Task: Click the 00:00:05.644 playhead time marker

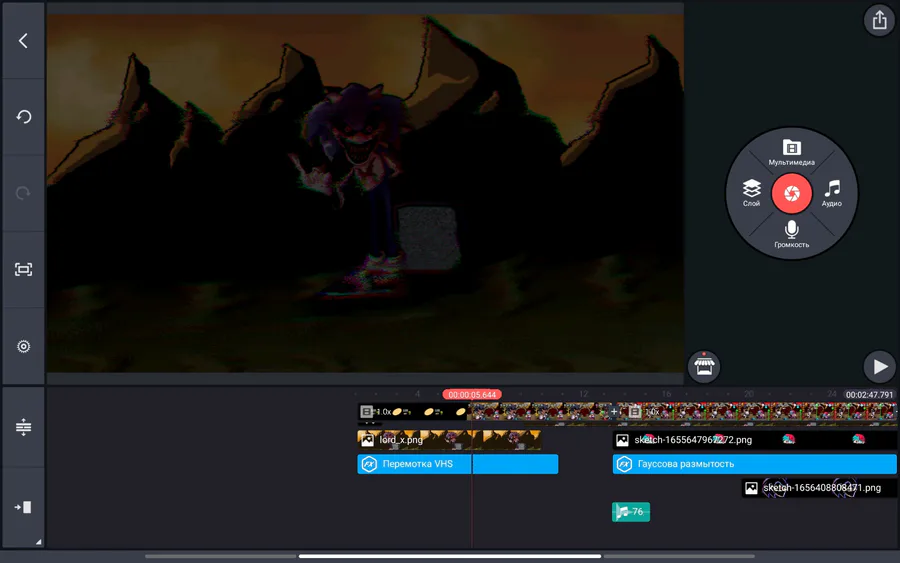Action: (x=472, y=395)
